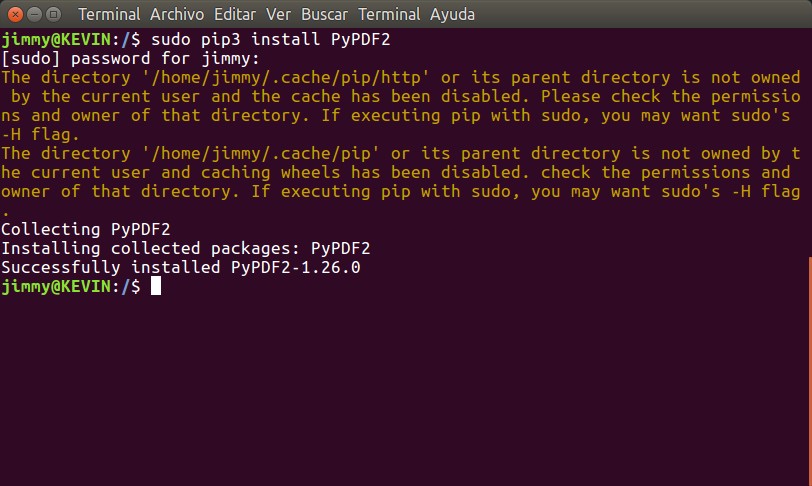Click the empty terminal area below the prompt
The image size is (812, 486).
point(400,390)
